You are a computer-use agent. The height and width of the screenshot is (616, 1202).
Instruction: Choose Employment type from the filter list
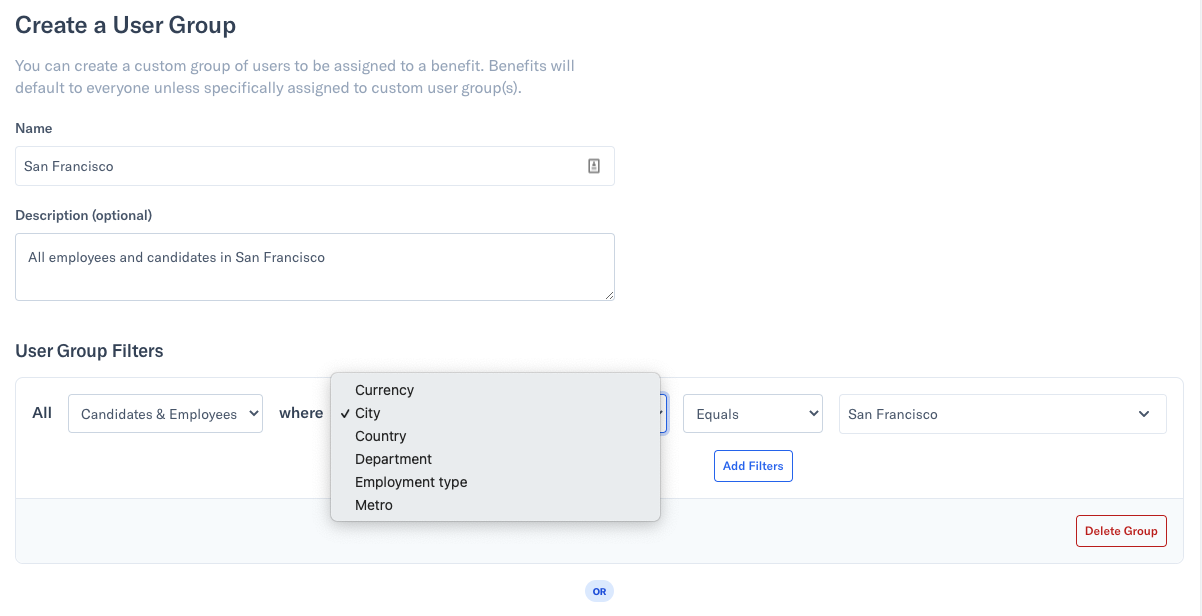[x=495, y=482]
